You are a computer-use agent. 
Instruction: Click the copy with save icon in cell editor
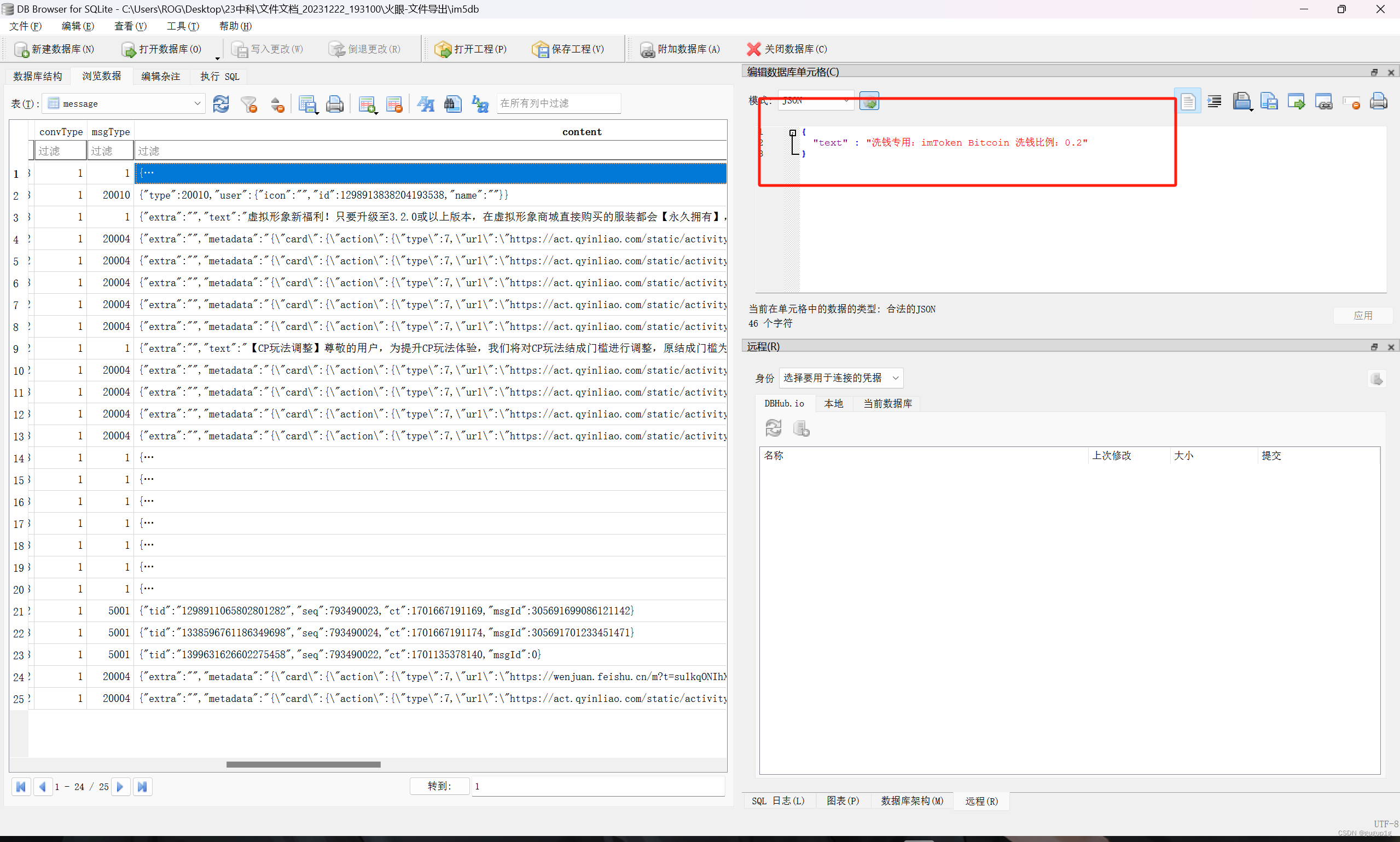pyautogui.click(x=1269, y=102)
